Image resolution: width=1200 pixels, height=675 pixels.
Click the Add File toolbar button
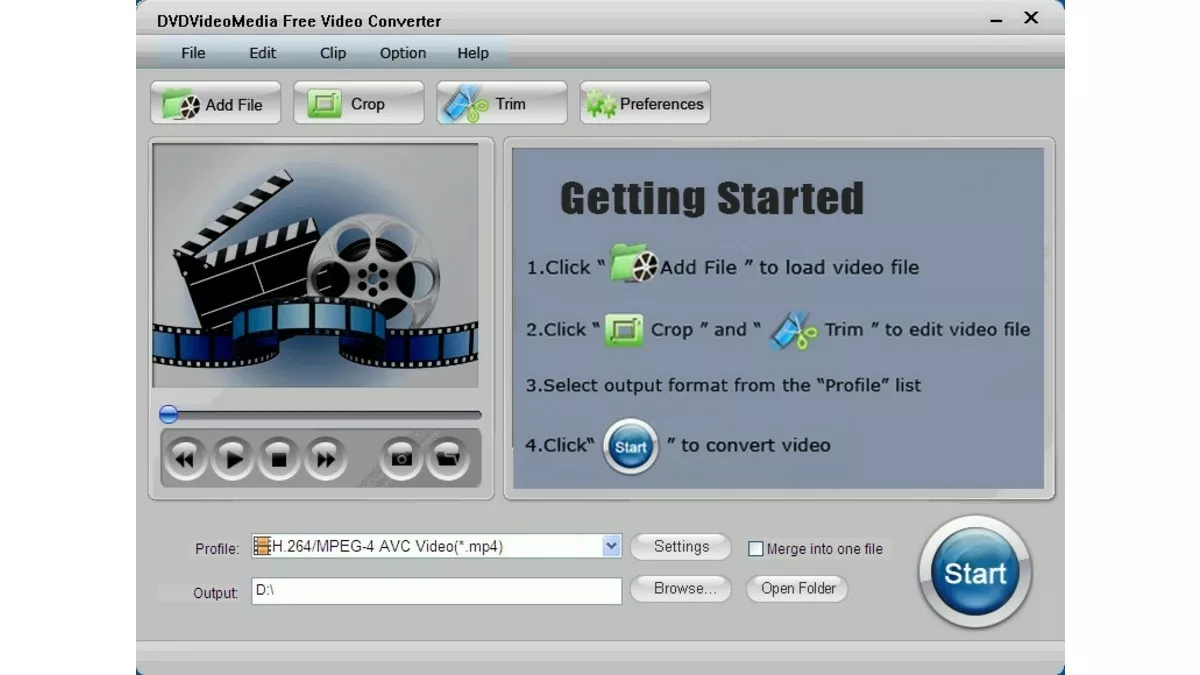215,104
